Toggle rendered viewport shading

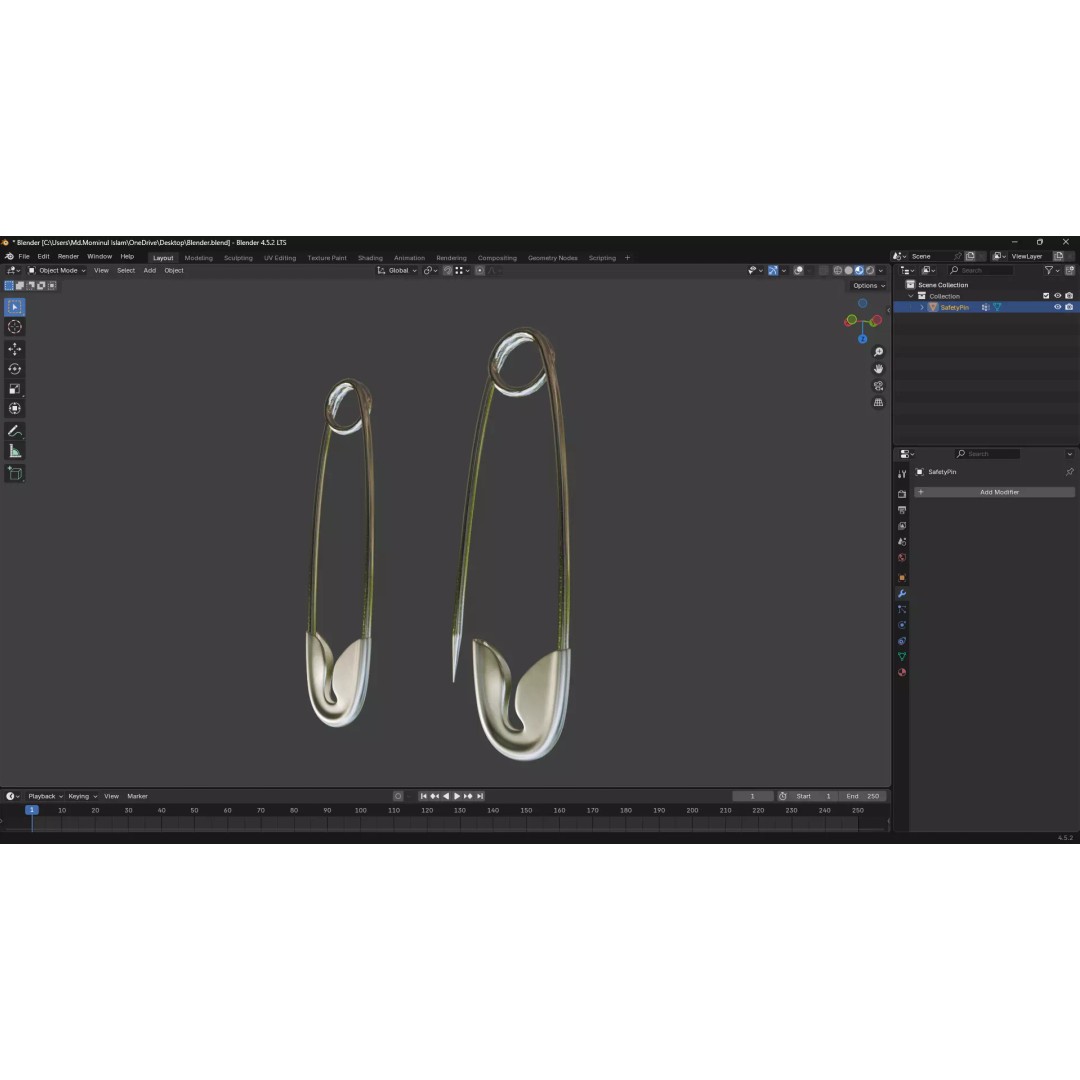(870, 271)
